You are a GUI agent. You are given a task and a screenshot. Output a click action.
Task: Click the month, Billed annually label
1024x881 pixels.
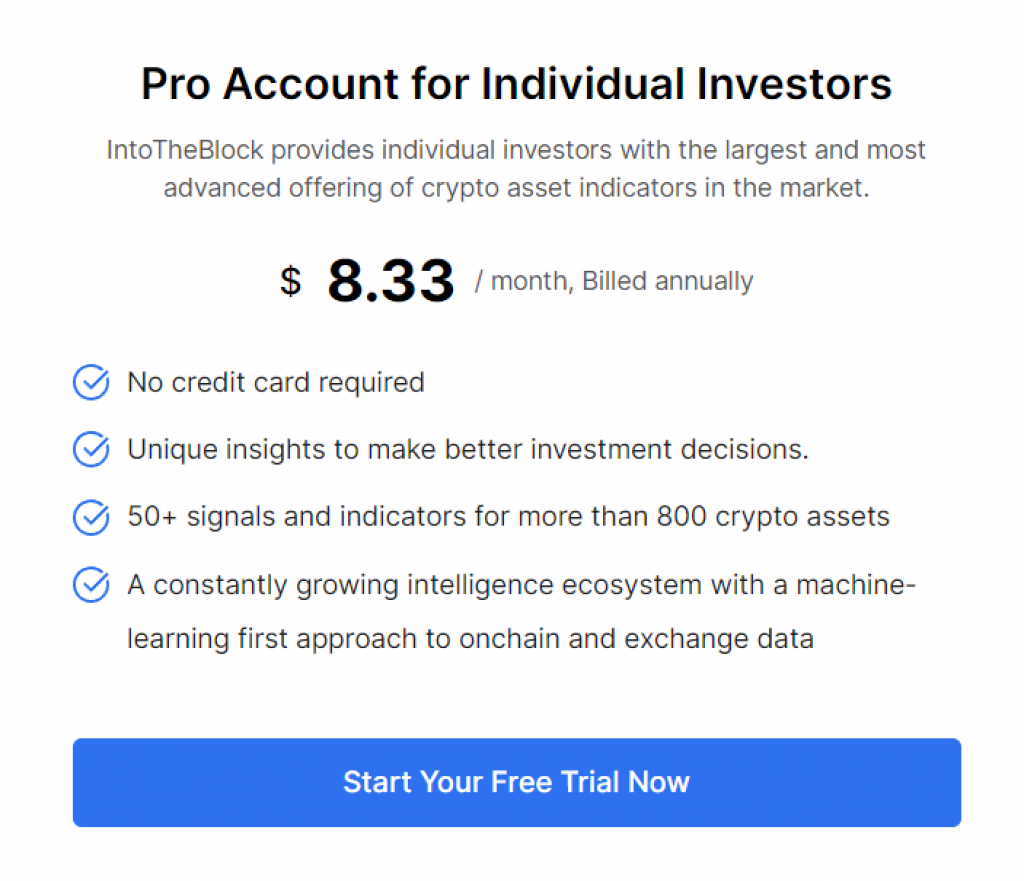click(x=614, y=281)
